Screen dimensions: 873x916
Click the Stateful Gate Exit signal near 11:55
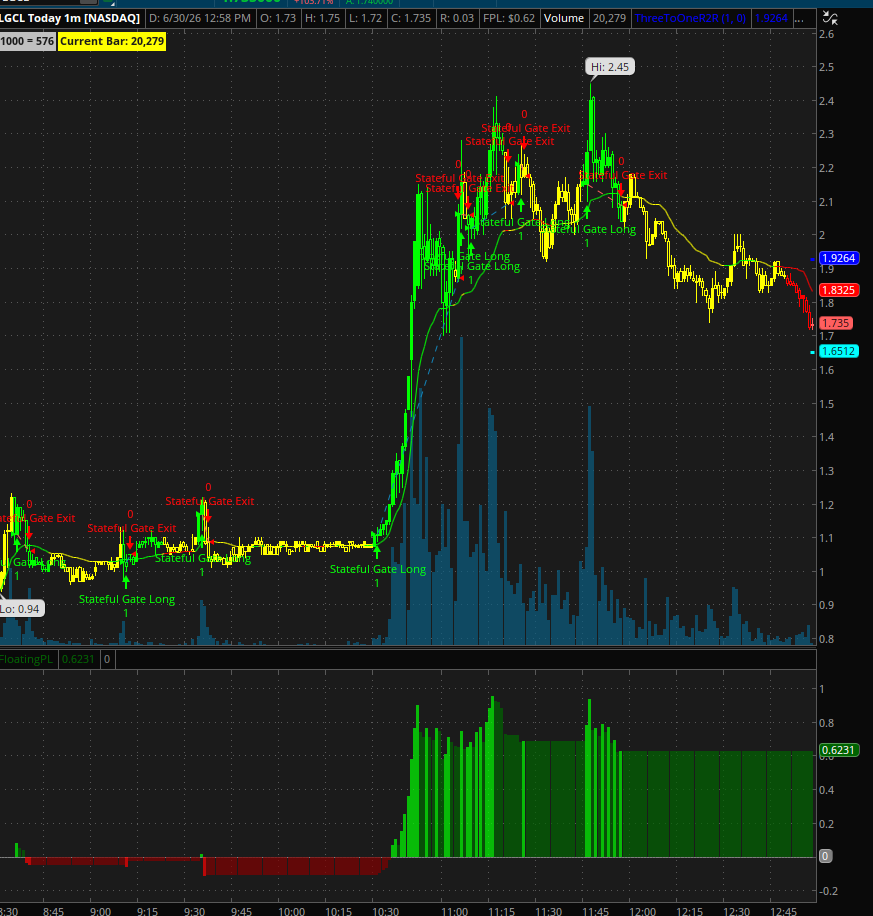623,175
